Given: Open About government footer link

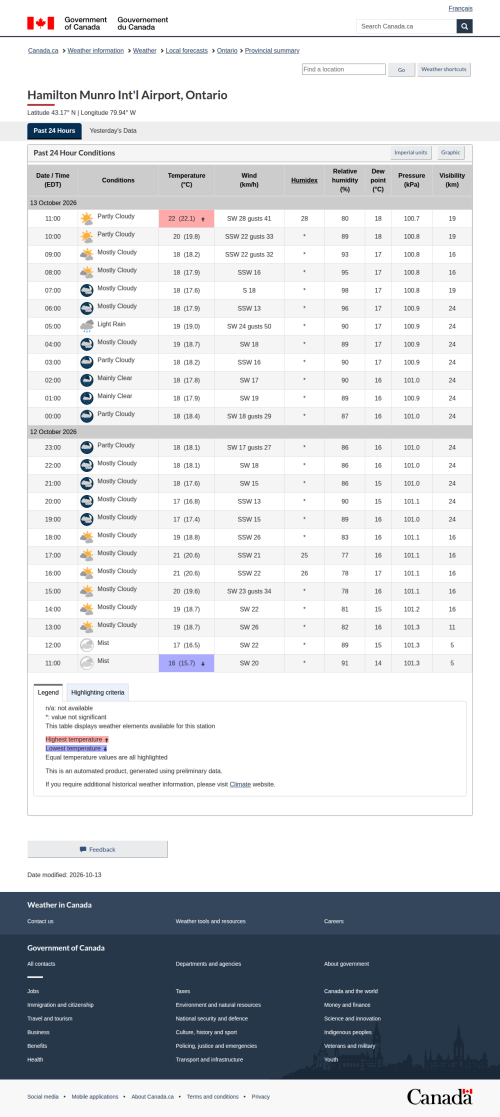Looking at the screenshot, I should click(x=346, y=964).
